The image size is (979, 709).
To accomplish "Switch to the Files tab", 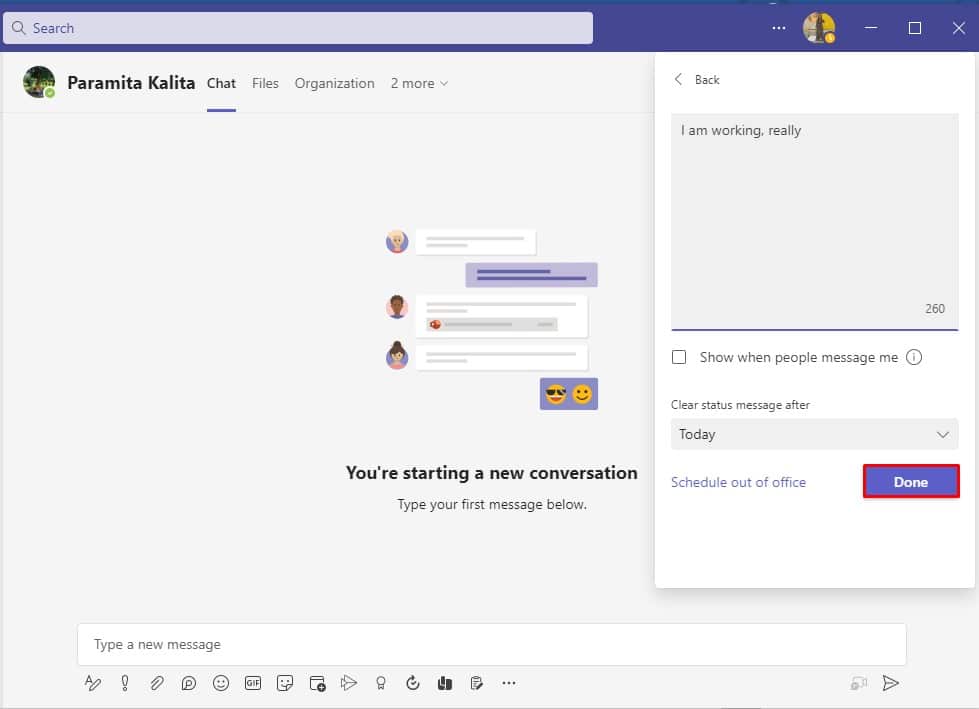I will coord(265,83).
